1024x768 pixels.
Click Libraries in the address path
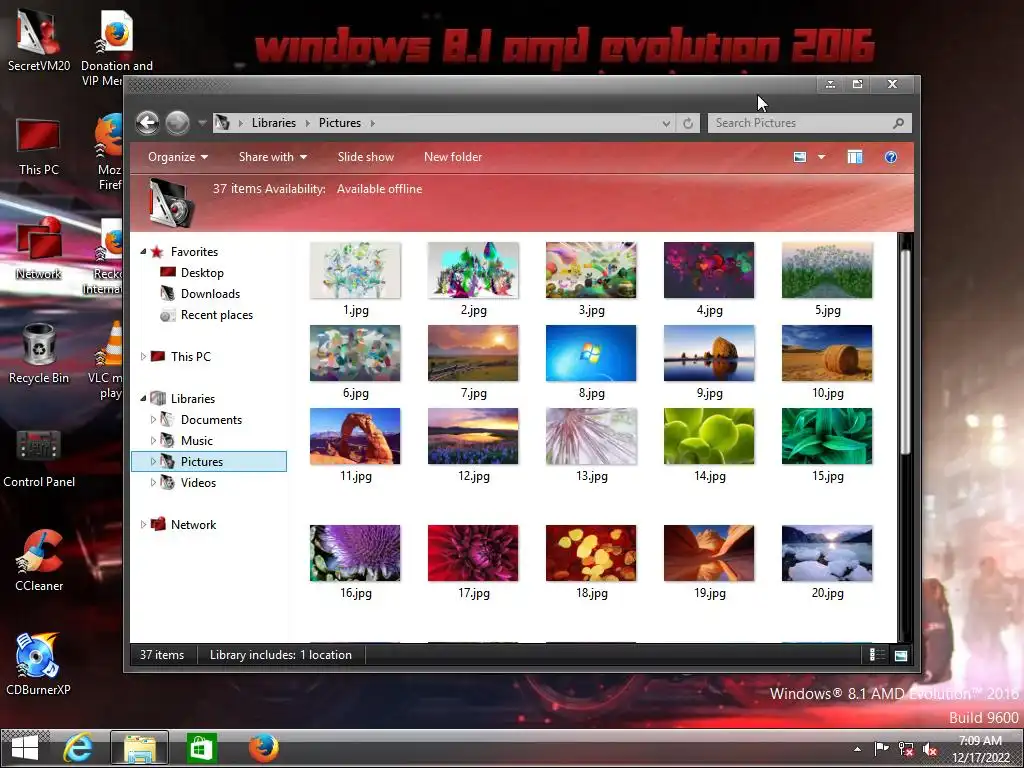[274, 123]
